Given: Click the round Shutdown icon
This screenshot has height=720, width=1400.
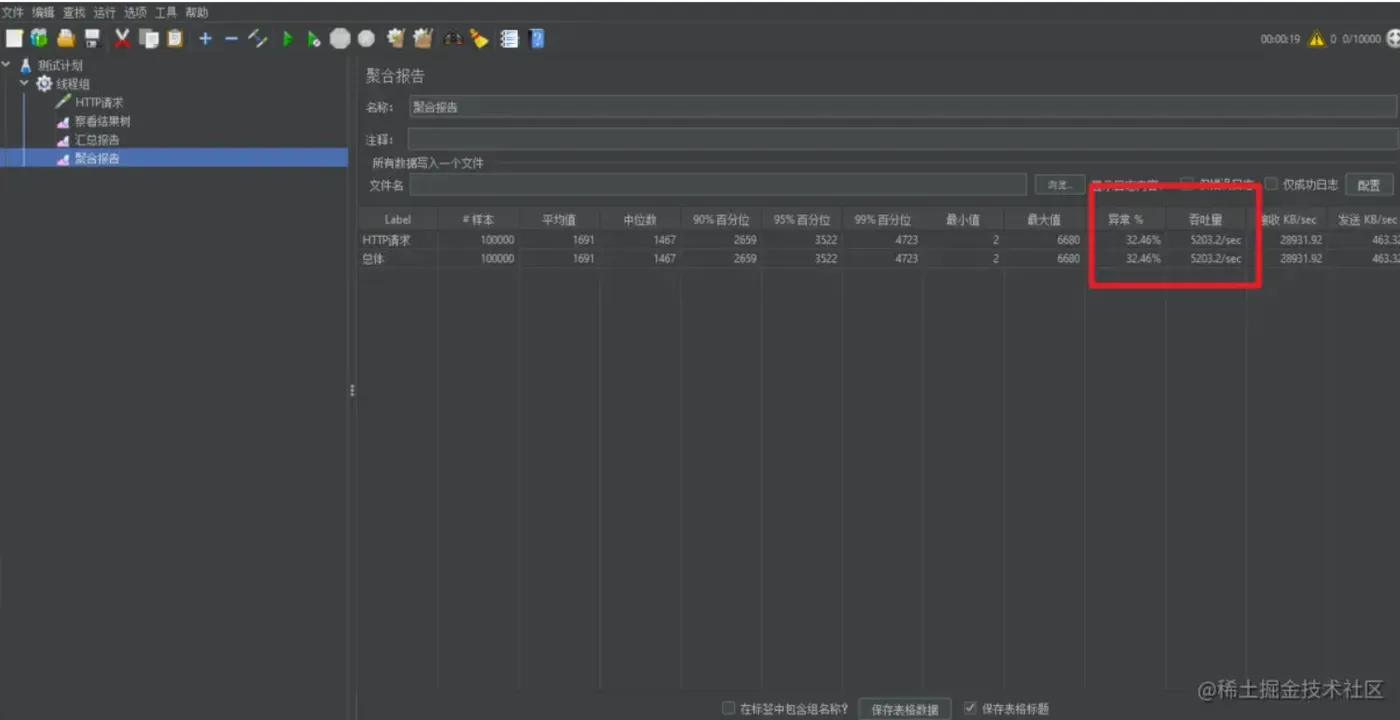Looking at the screenshot, I should [x=367, y=39].
